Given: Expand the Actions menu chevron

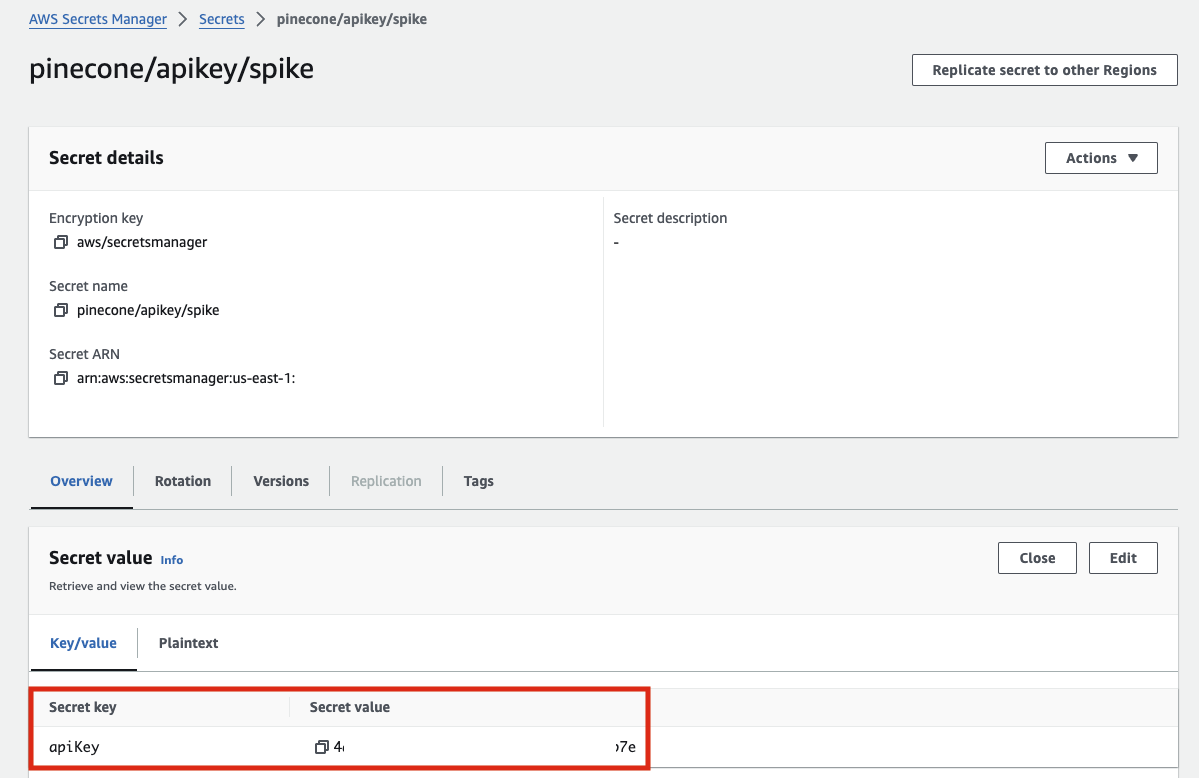Looking at the screenshot, I should coord(1133,157).
